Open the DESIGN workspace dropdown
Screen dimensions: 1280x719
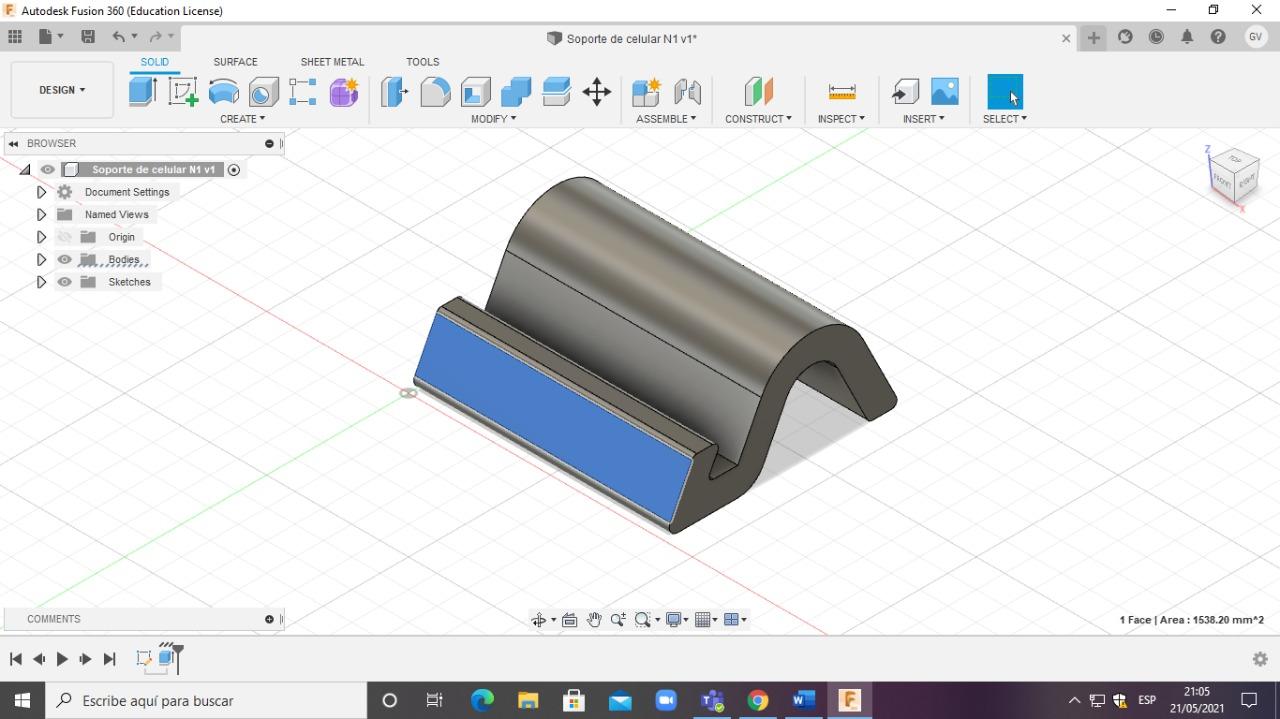62,90
